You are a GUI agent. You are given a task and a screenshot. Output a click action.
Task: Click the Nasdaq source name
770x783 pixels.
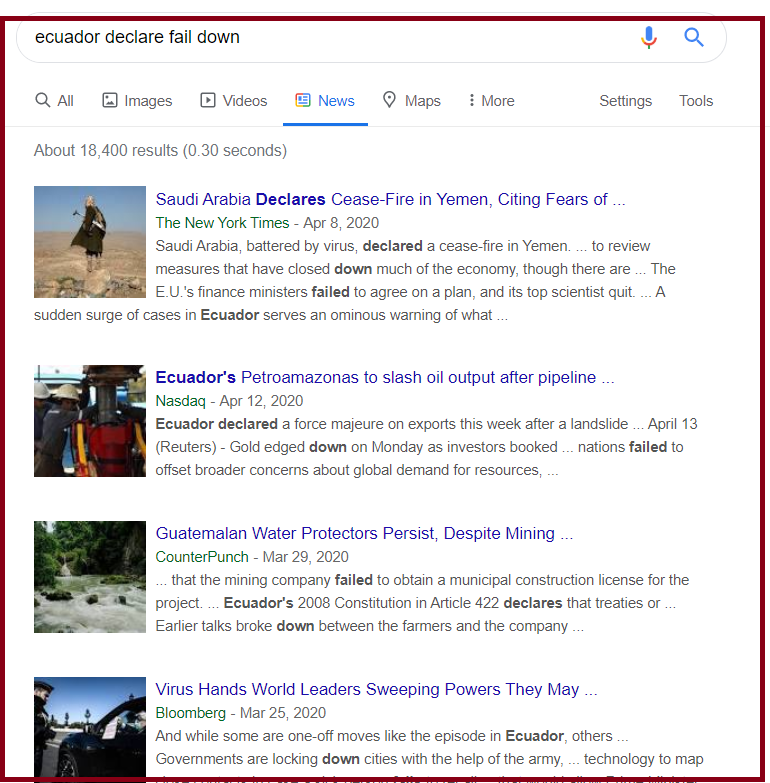tap(180, 401)
